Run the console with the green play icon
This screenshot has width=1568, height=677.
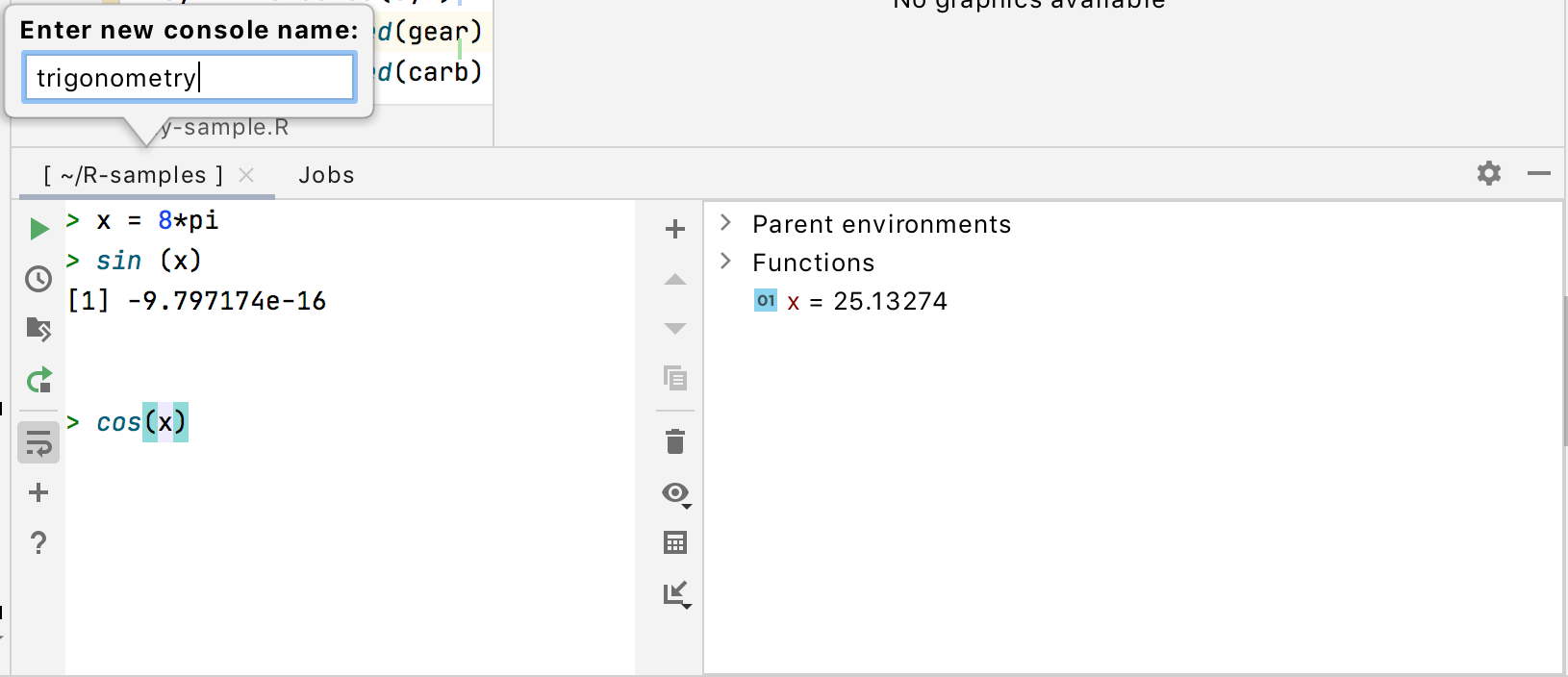click(38, 229)
